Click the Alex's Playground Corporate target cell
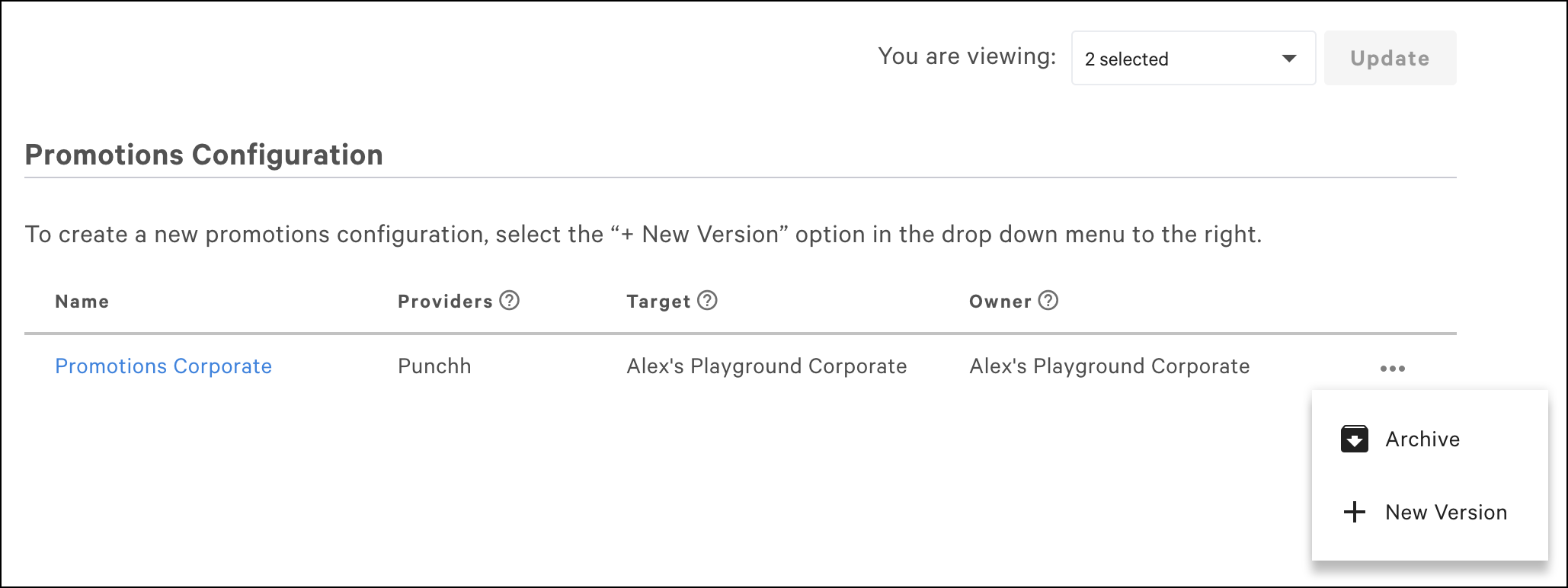 pyautogui.click(x=766, y=366)
